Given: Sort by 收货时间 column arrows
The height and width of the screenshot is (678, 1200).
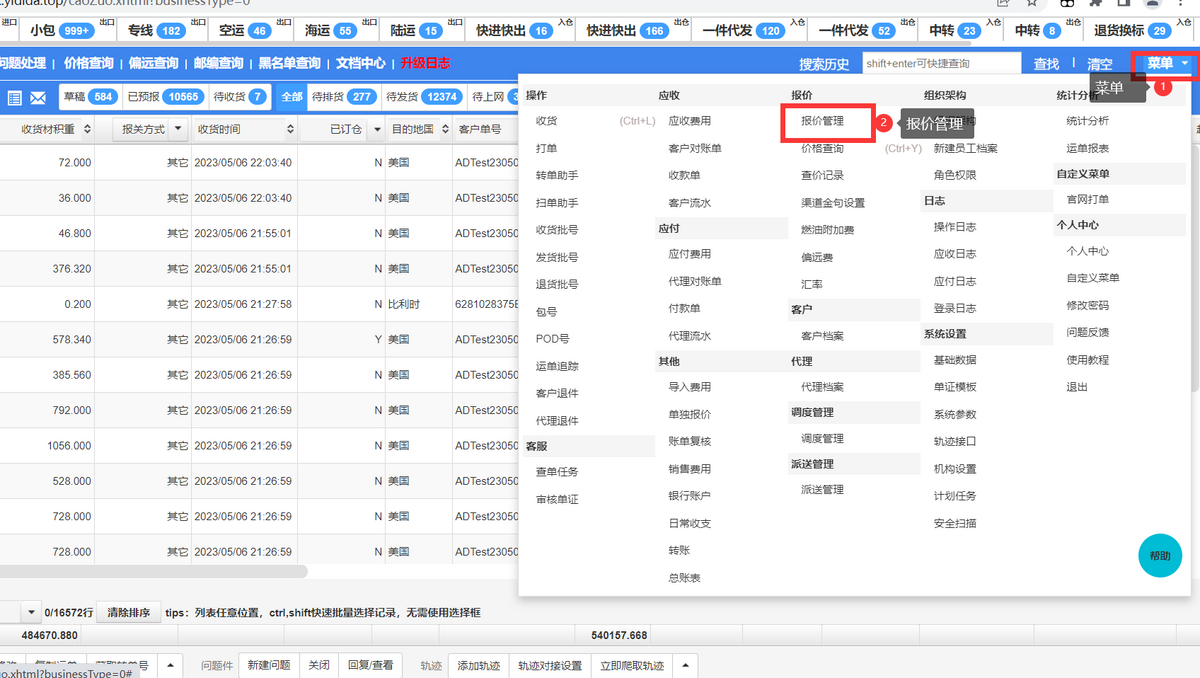Looking at the screenshot, I should 285,129.
